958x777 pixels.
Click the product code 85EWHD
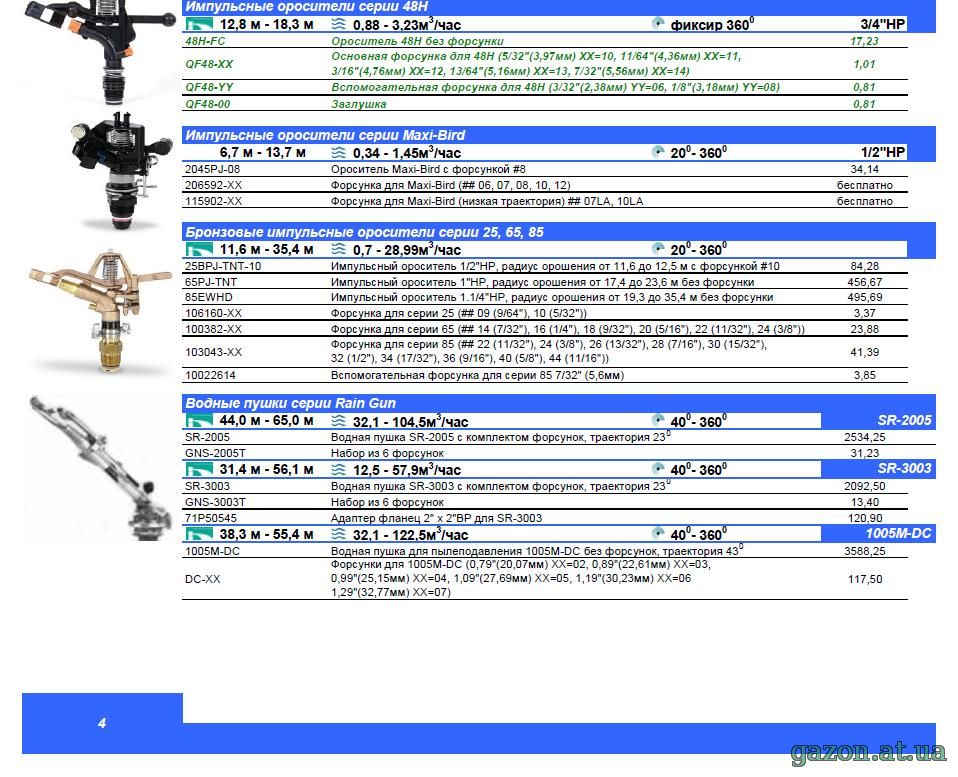click(x=208, y=297)
